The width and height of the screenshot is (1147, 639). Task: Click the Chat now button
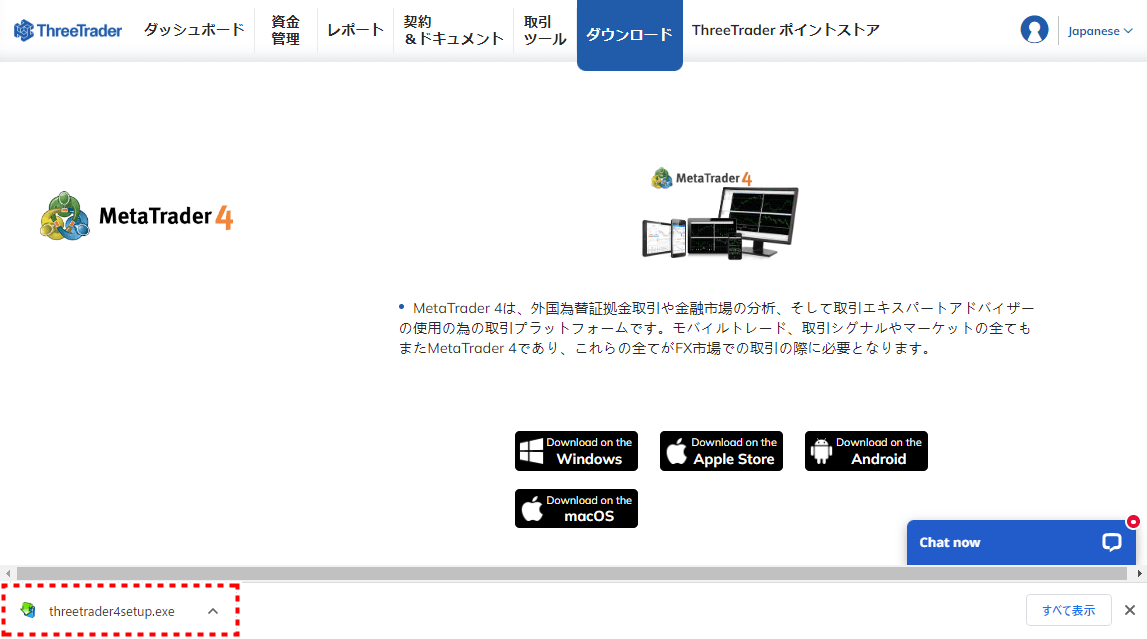point(1021,542)
